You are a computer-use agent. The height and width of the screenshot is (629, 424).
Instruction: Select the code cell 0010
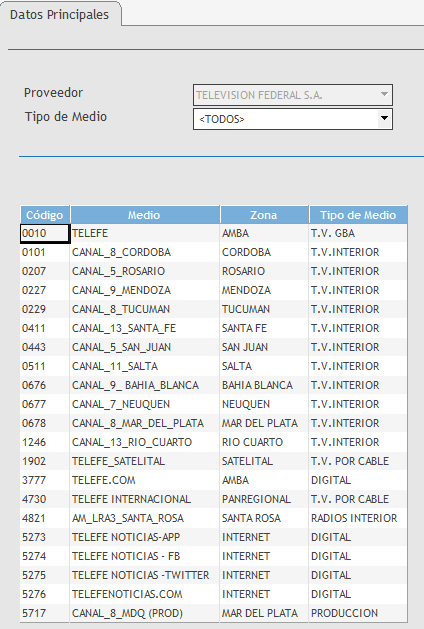45,233
